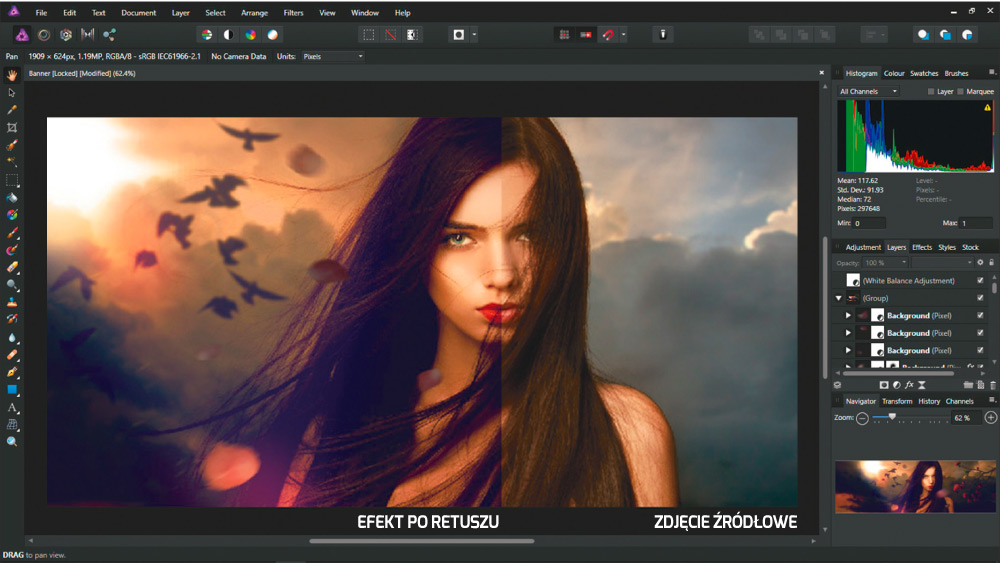Screen dimensions: 1000x563
Task: Select the Rectangular Marquee tool
Action: [x=11, y=180]
